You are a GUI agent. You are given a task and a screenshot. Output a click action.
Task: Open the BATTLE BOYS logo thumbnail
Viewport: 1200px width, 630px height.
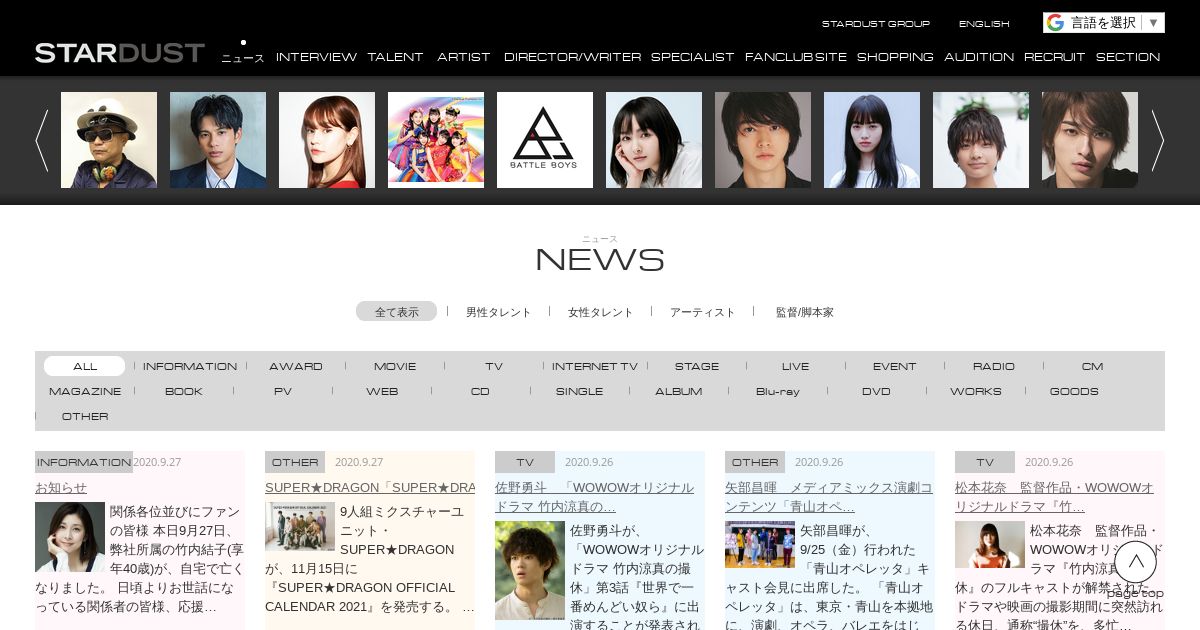(545, 140)
